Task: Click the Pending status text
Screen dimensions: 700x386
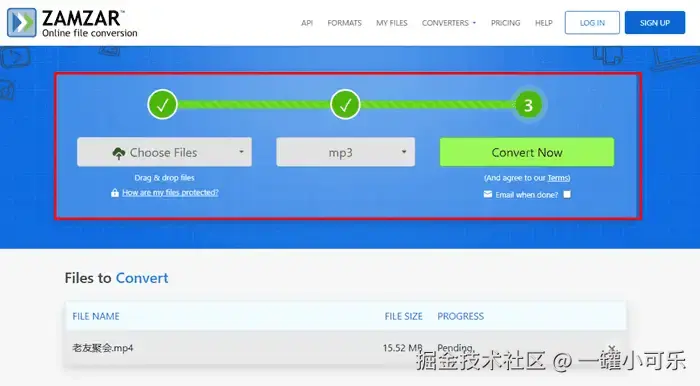Action: tap(455, 348)
